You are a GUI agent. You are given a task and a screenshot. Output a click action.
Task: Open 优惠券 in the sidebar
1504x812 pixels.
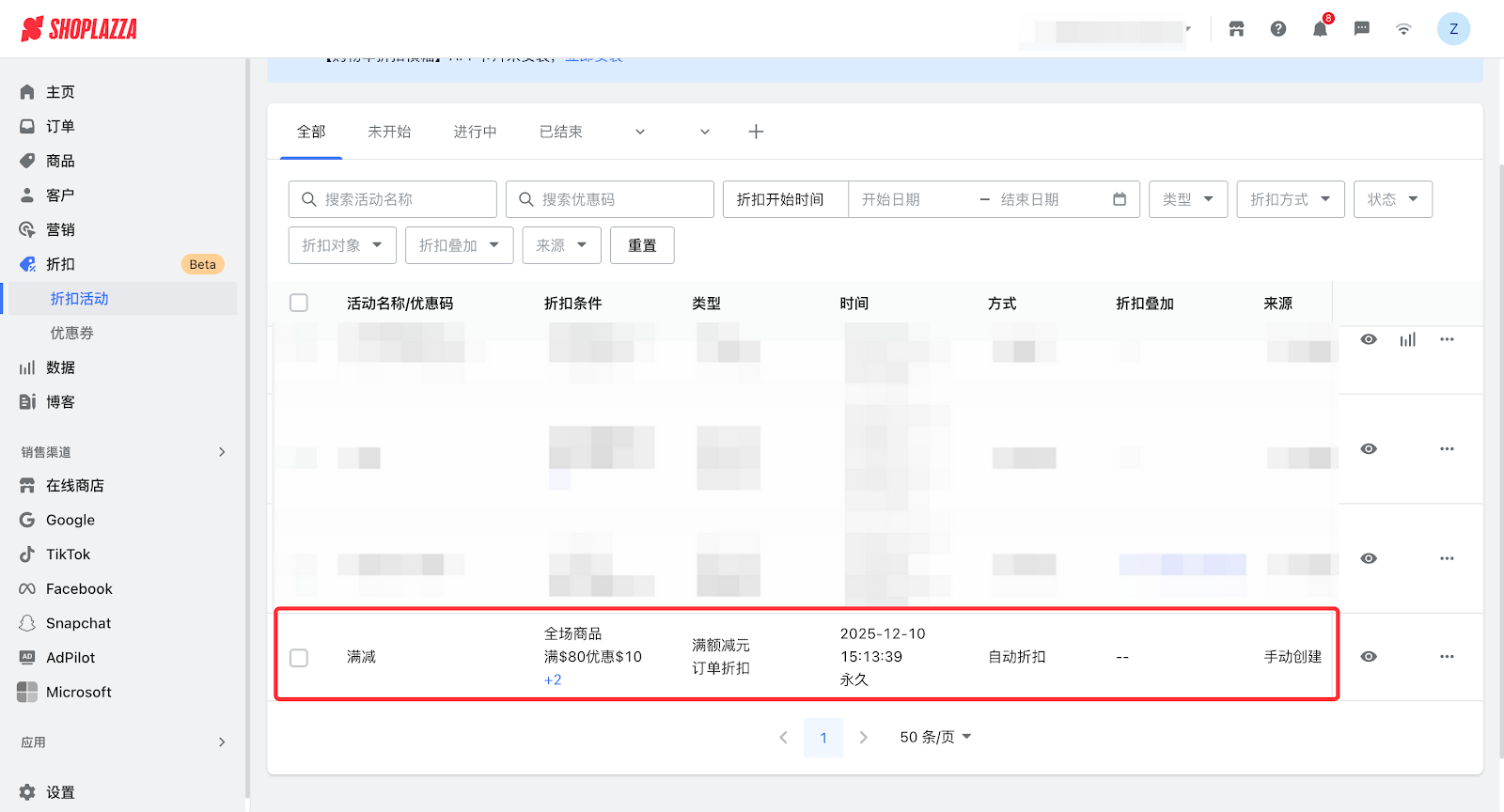[x=72, y=333]
